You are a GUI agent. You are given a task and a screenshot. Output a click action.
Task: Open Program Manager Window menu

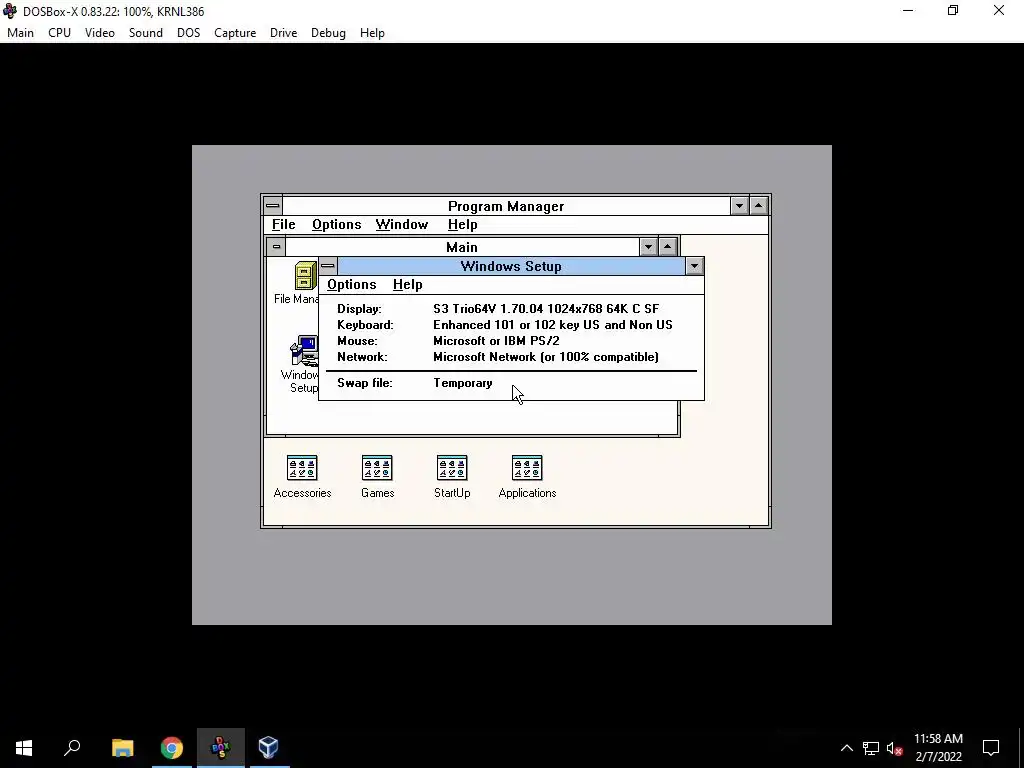pos(402,225)
